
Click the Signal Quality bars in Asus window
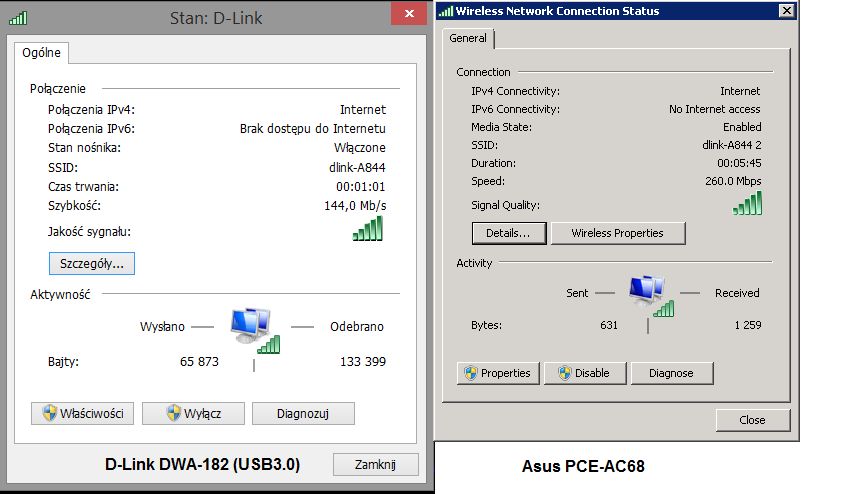[747, 203]
